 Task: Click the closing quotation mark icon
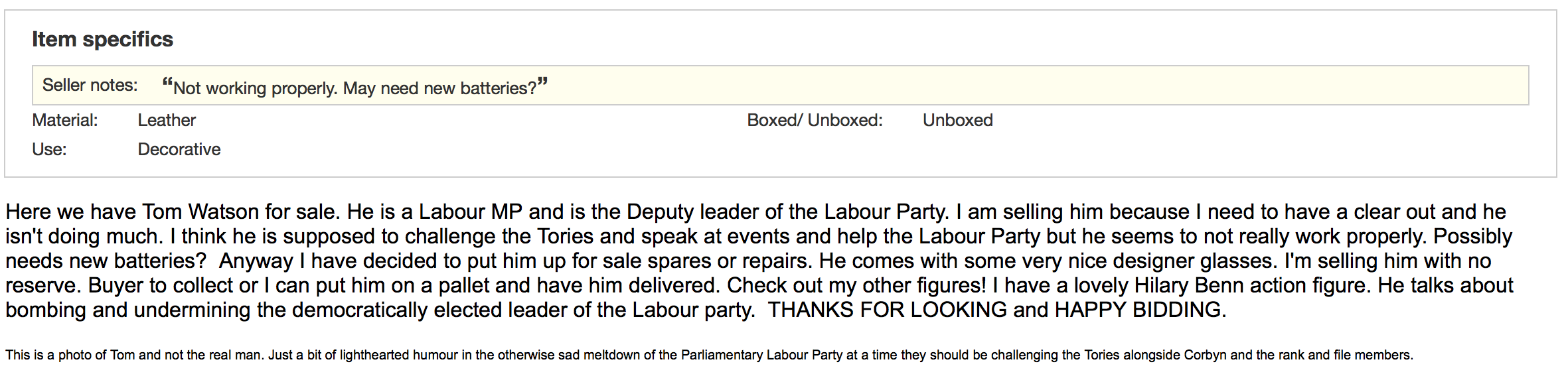pos(542,82)
